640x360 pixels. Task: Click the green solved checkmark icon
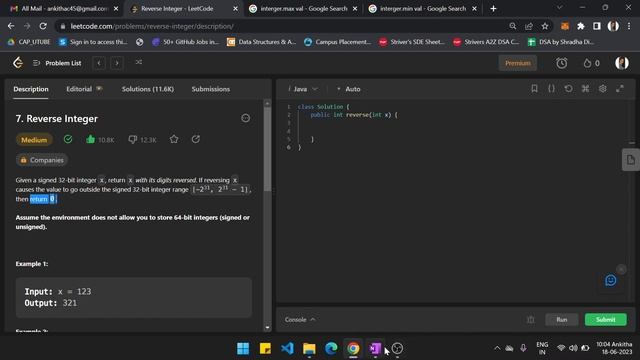pos(68,140)
